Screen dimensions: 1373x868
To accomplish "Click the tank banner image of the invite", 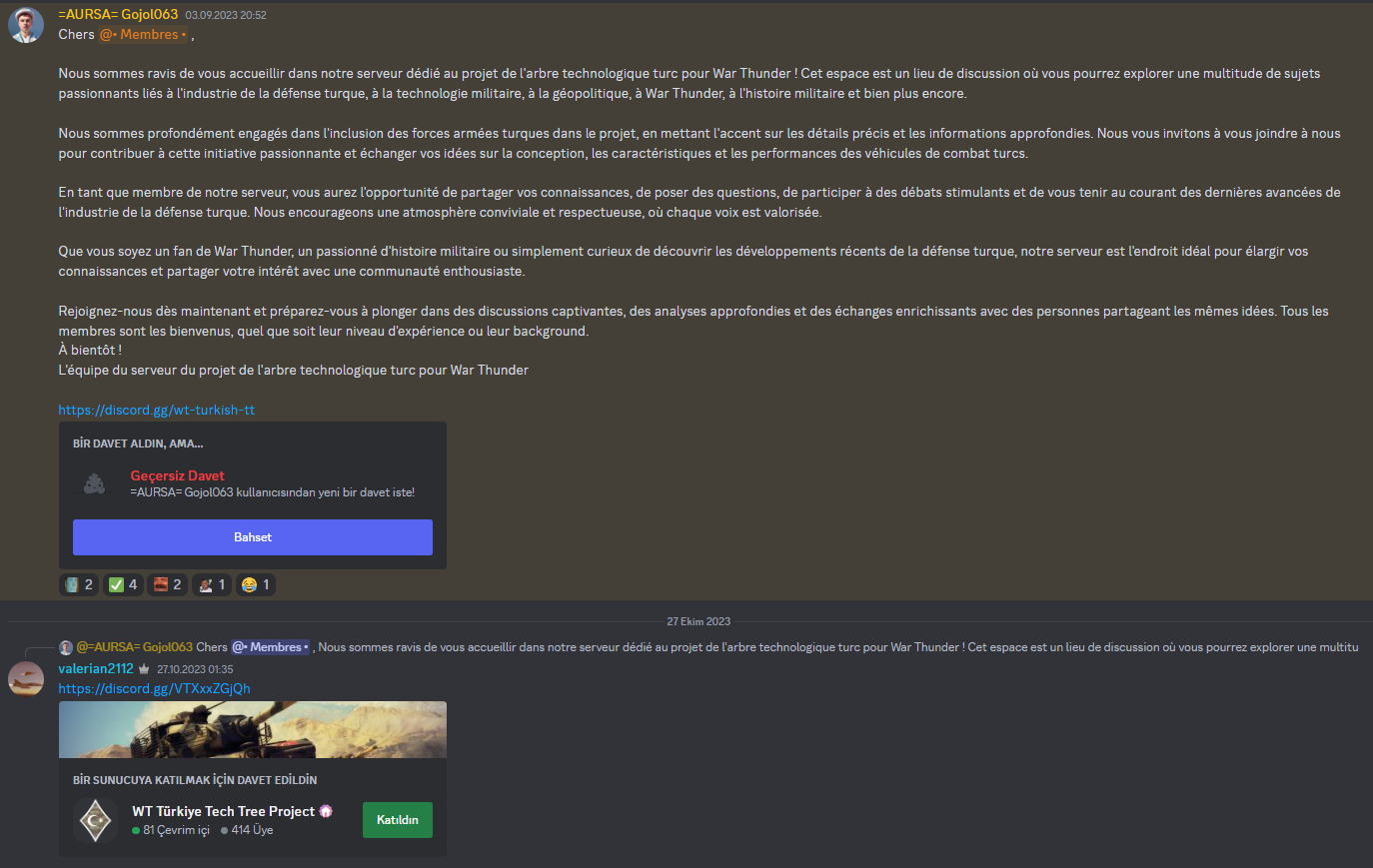I will point(253,729).
